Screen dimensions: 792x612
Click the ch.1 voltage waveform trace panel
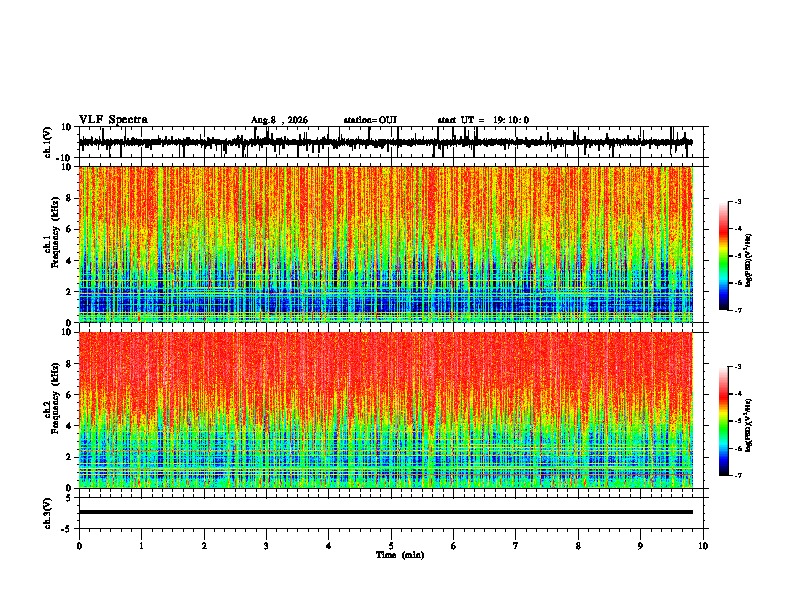tap(393, 142)
